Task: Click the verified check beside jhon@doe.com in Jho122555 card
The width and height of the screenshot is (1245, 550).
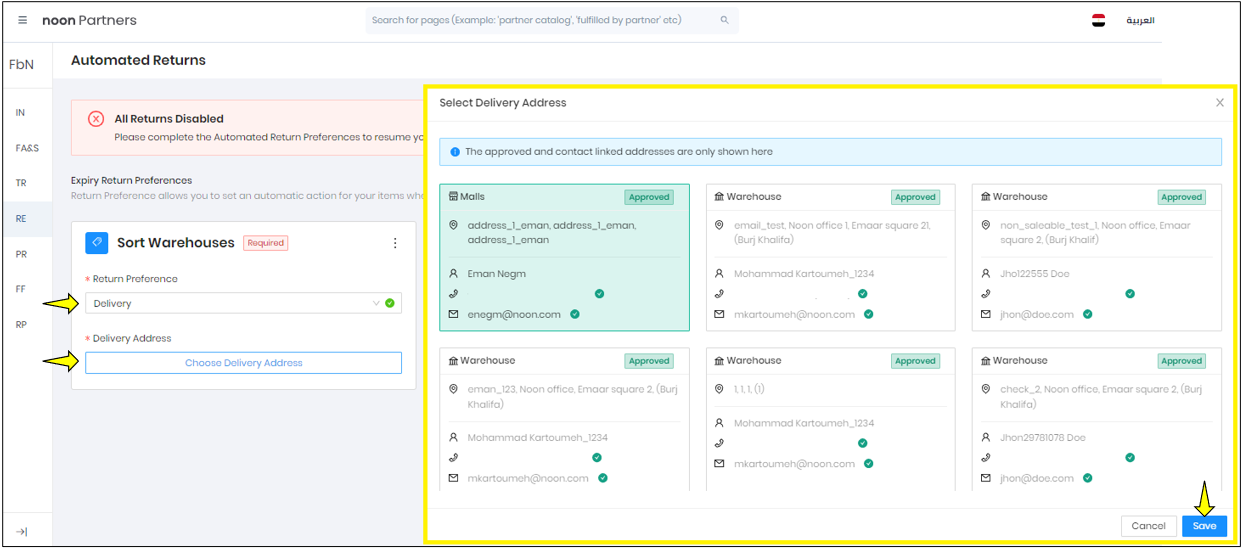Action: point(1087,314)
